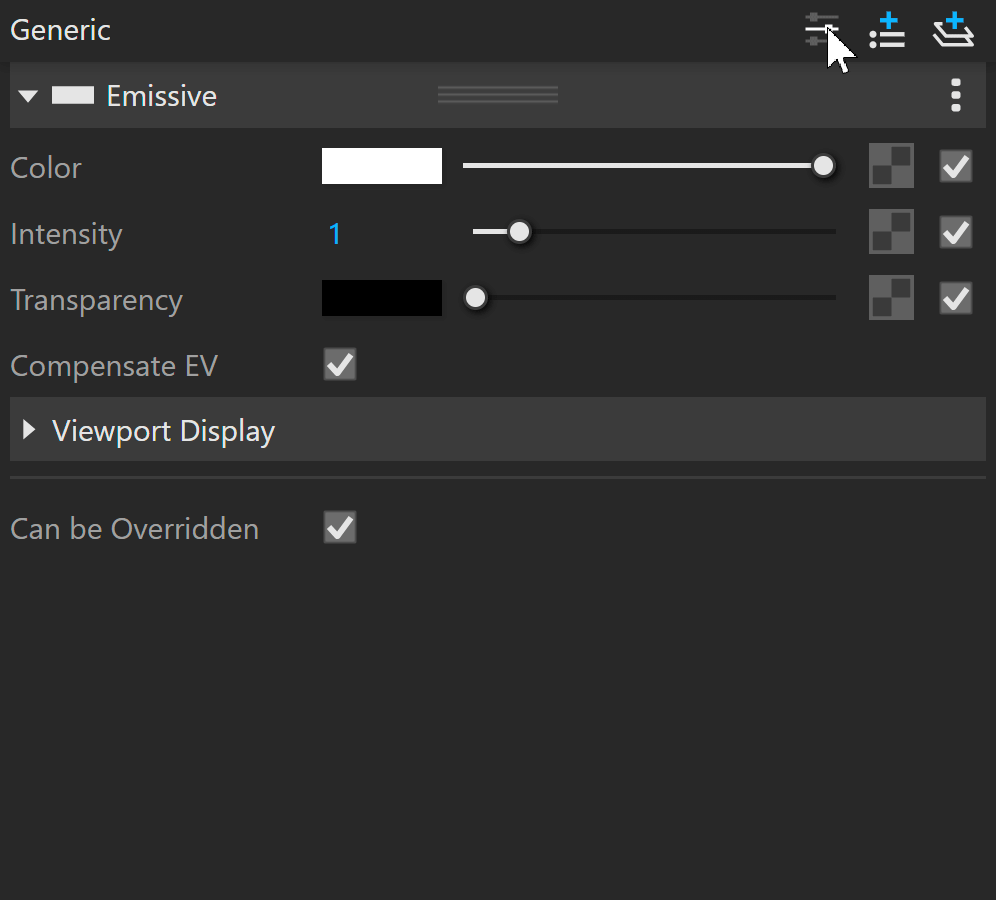996x900 pixels.
Task: Click the Color texture map checkerboard icon
Action: tap(891, 166)
